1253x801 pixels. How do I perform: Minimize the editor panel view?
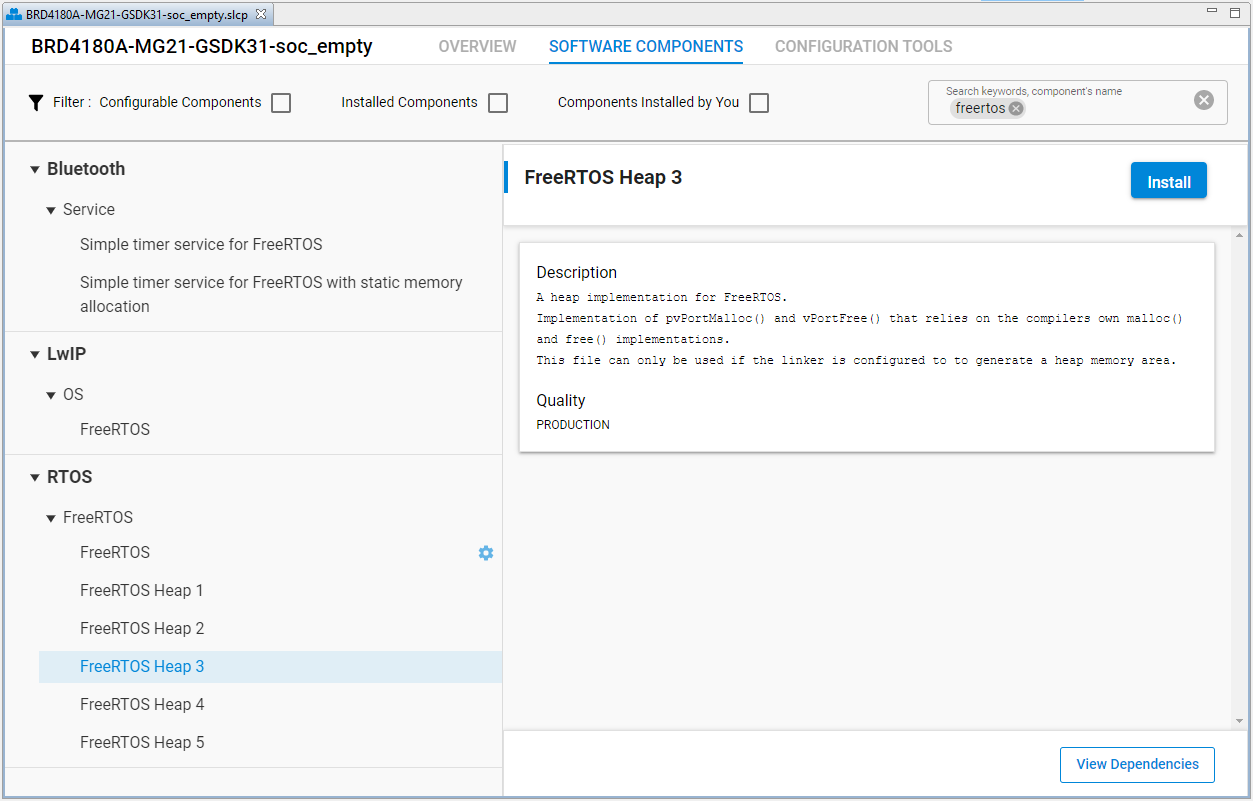(x=1211, y=11)
